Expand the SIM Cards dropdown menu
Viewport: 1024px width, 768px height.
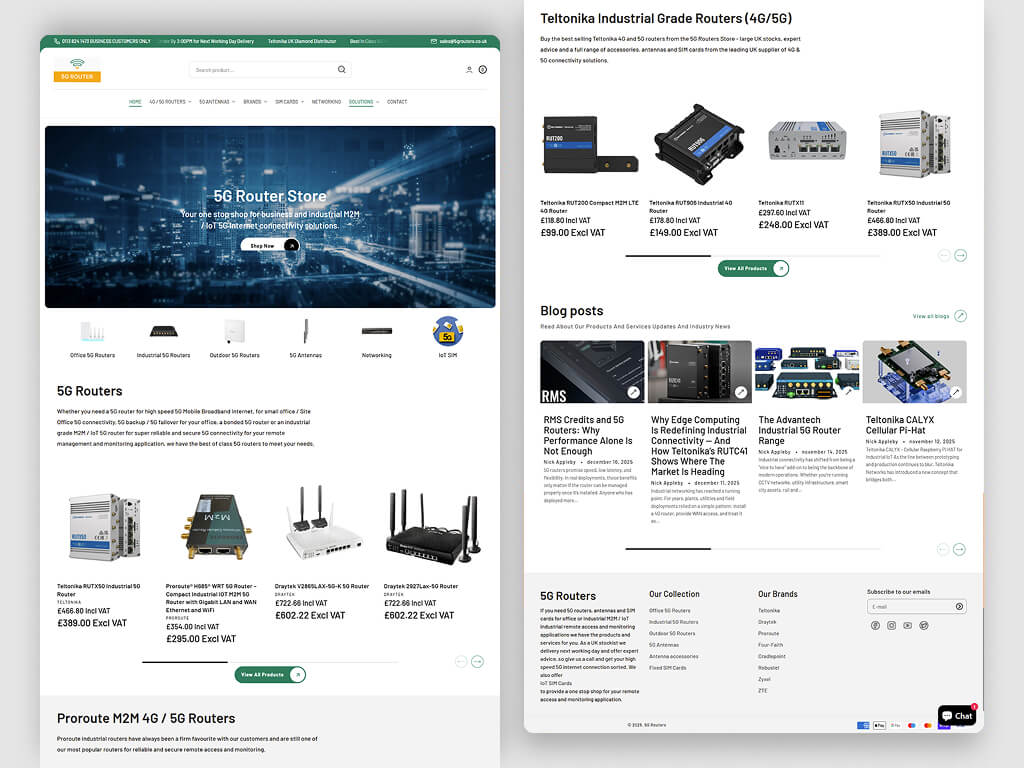click(x=289, y=102)
